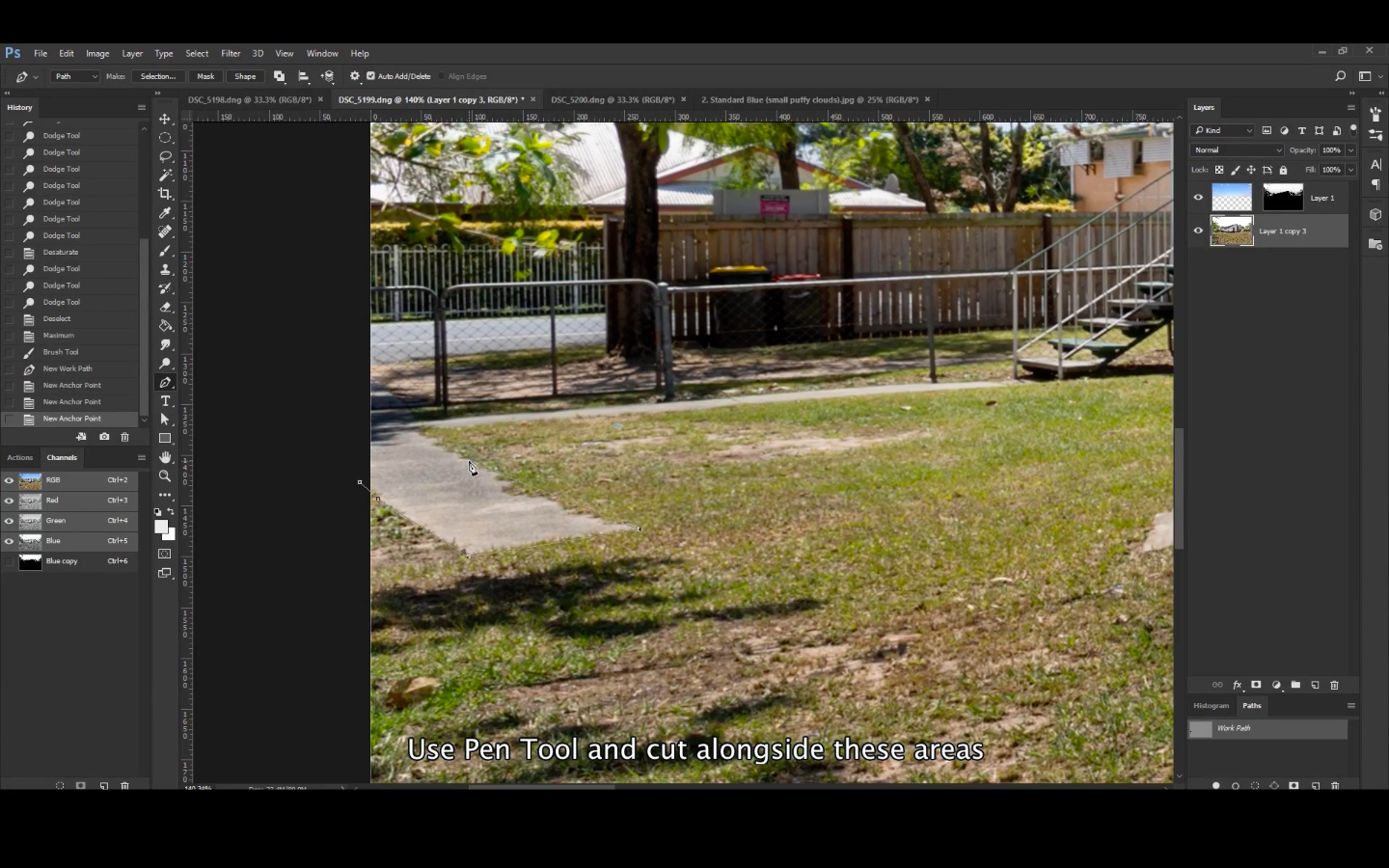Open pen options gear icon
The width and height of the screenshot is (1389, 868).
(x=355, y=76)
